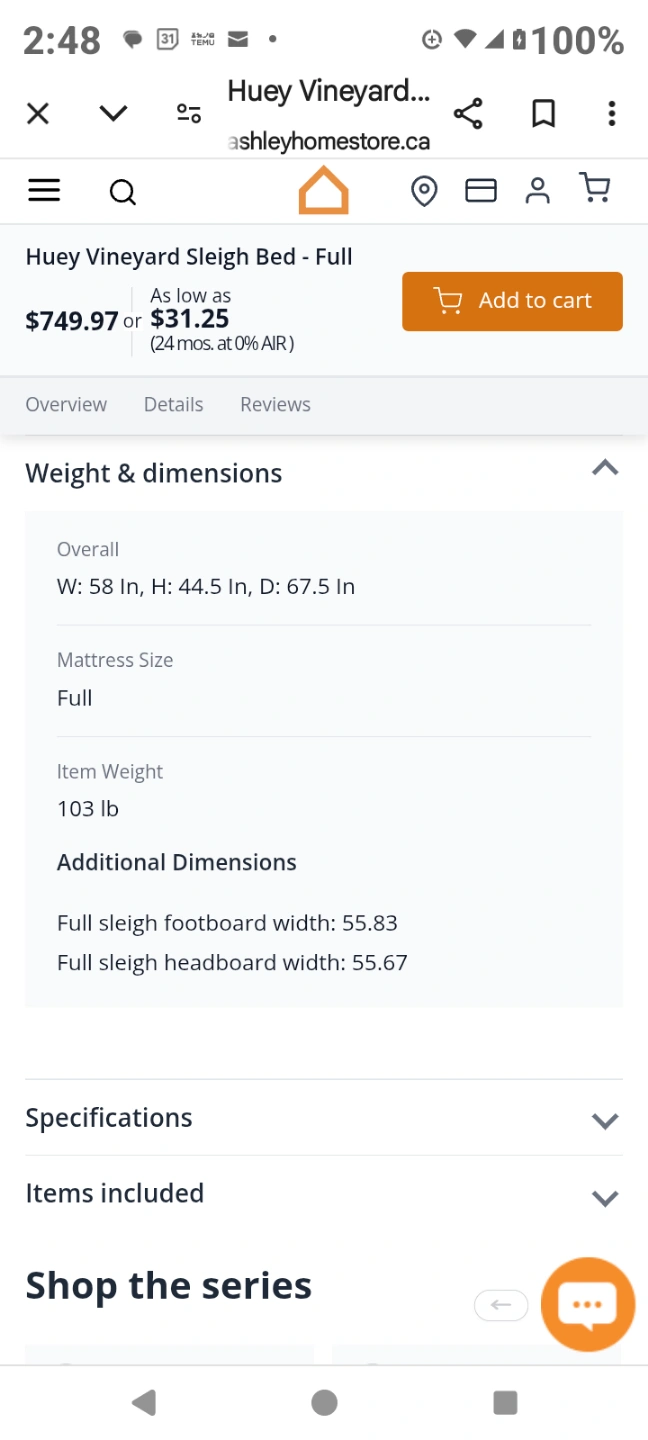Open browser three-dot overflow menu
Viewport: 648px width, 1440px height.
(611, 113)
